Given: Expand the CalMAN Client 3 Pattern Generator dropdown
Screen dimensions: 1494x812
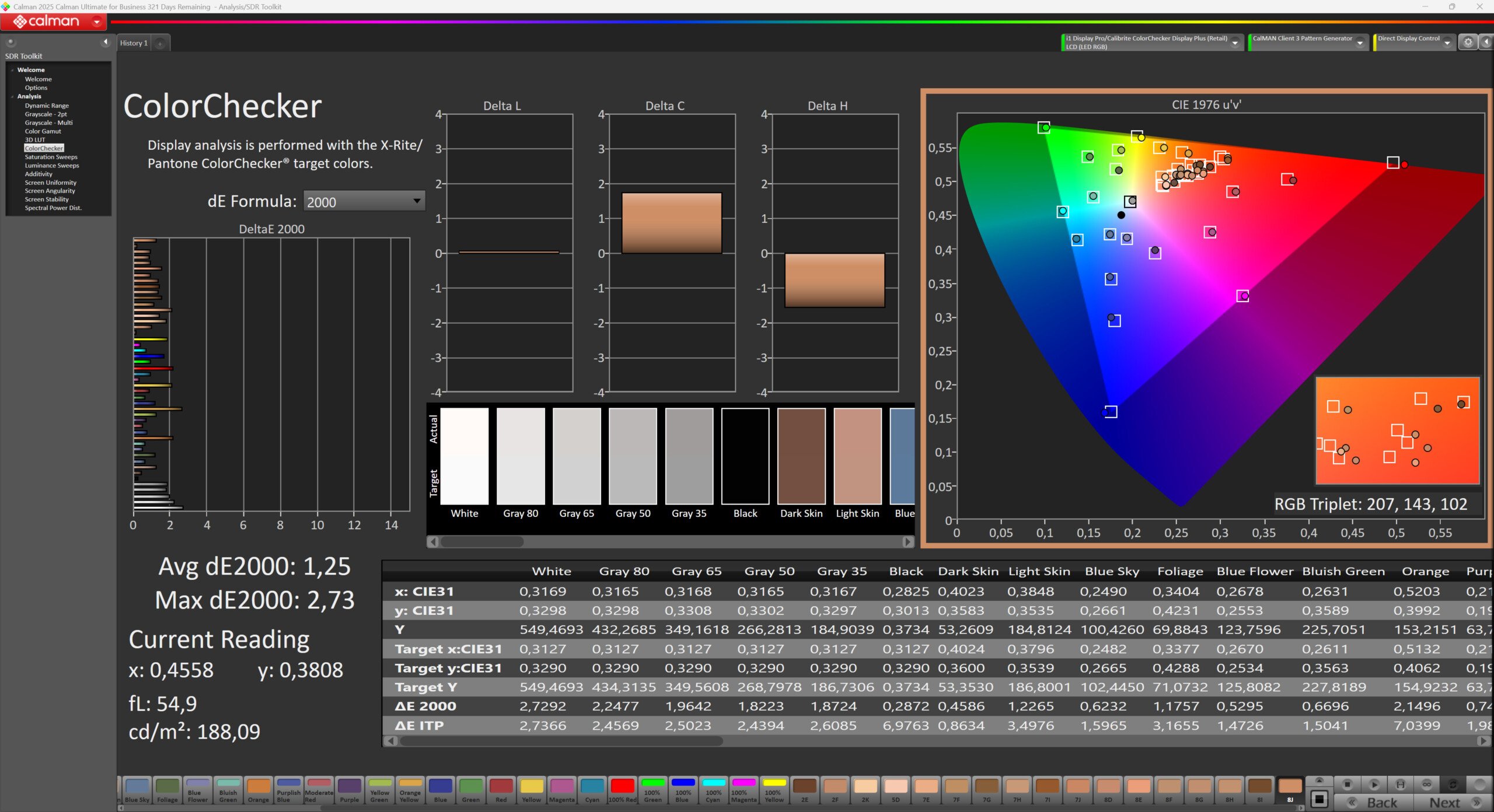Looking at the screenshot, I should [1360, 43].
